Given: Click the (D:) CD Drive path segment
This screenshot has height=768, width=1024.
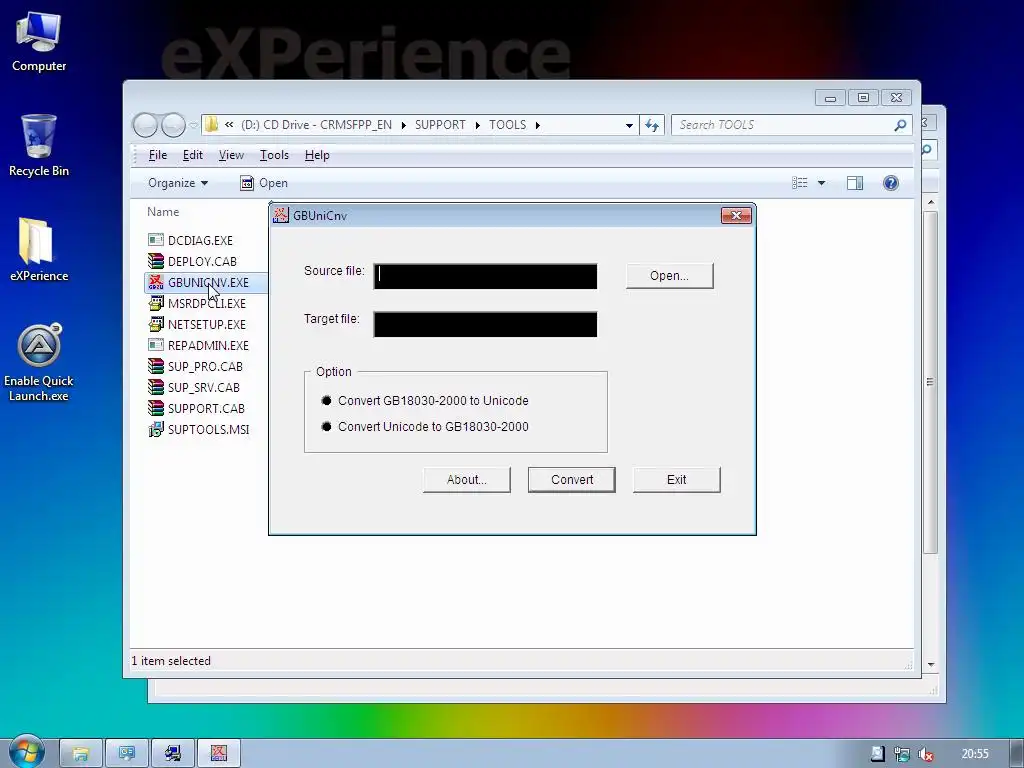Looking at the screenshot, I should pos(316,125).
